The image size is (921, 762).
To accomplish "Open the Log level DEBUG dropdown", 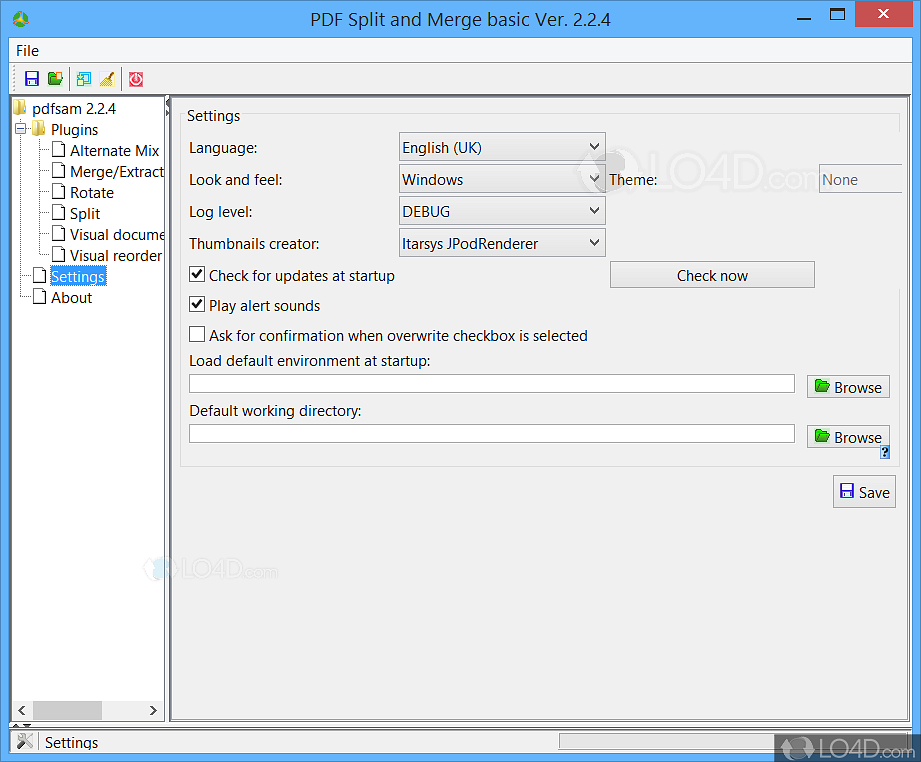I will tap(502, 211).
